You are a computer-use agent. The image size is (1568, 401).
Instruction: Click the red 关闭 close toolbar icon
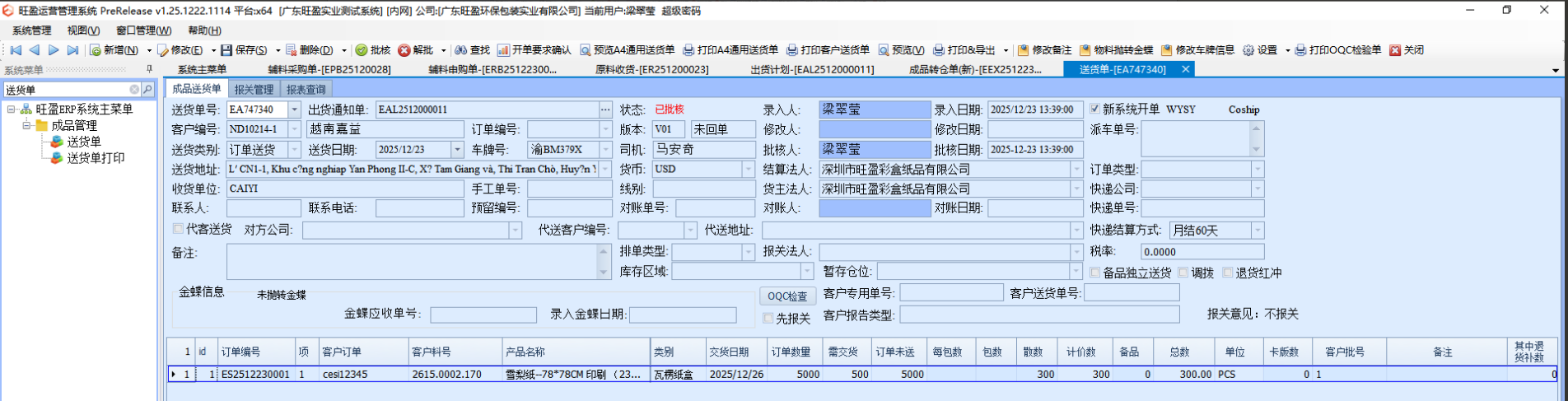click(1395, 50)
